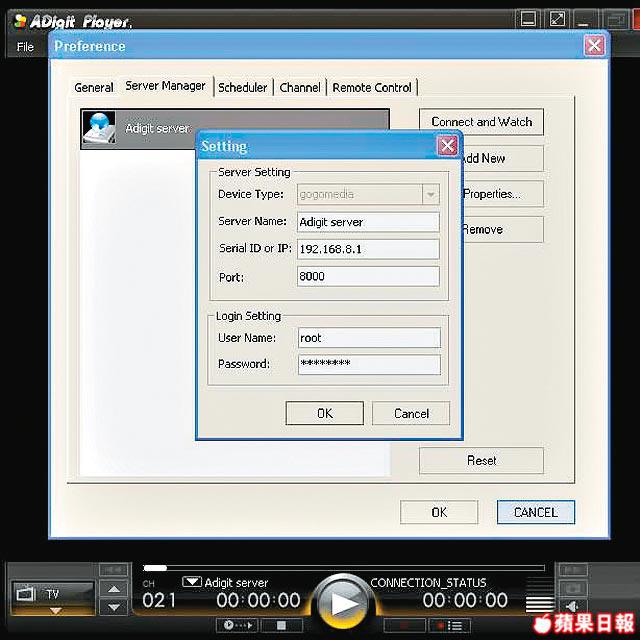Close the Preference window

594,45
